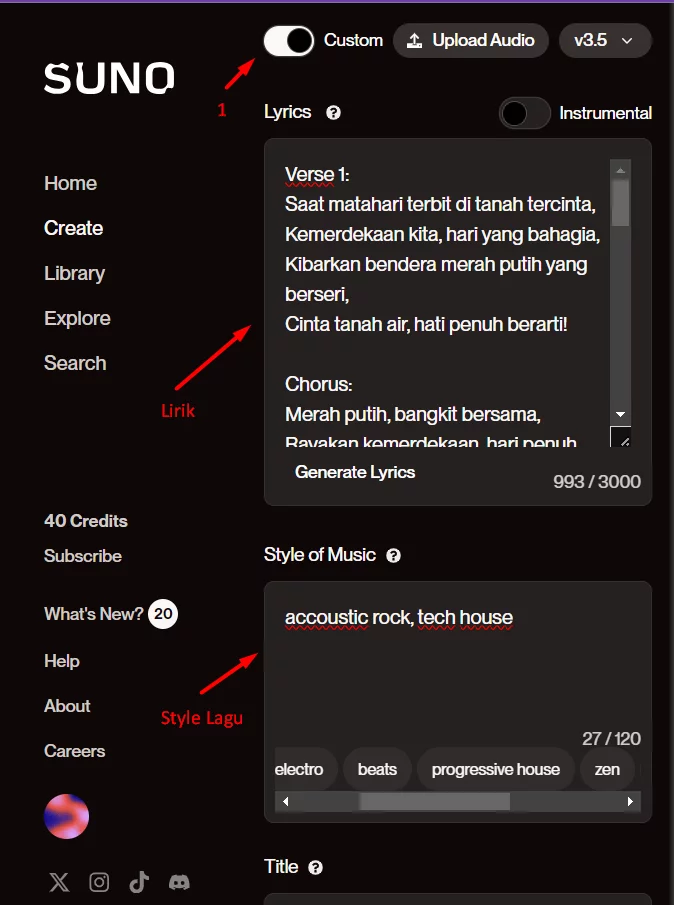
Task: Toggle the Instrumental switch
Action: [x=525, y=113]
